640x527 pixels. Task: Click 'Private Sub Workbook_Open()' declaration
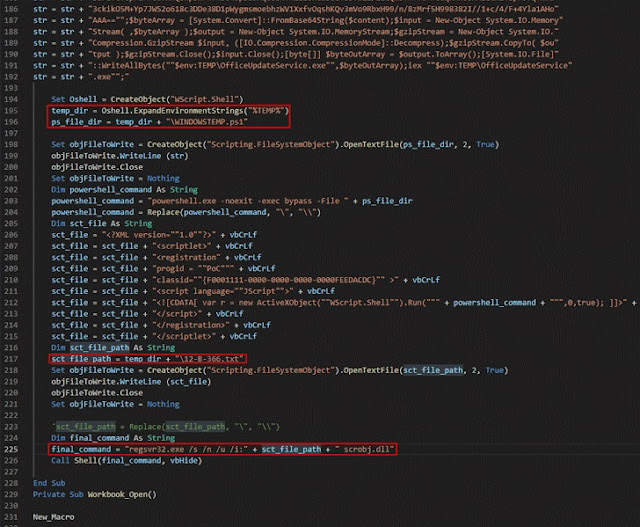(x=95, y=494)
